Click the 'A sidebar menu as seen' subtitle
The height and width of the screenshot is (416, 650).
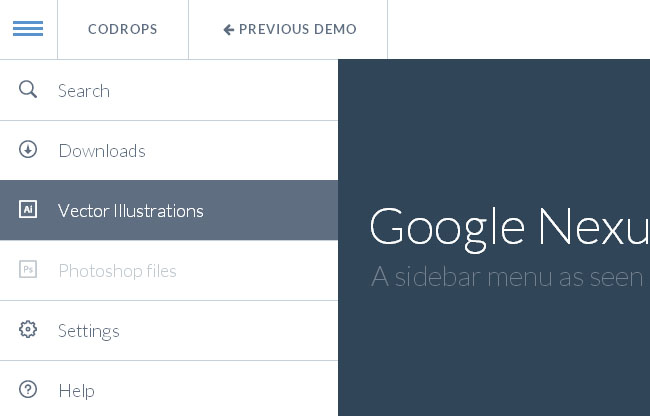click(x=507, y=276)
